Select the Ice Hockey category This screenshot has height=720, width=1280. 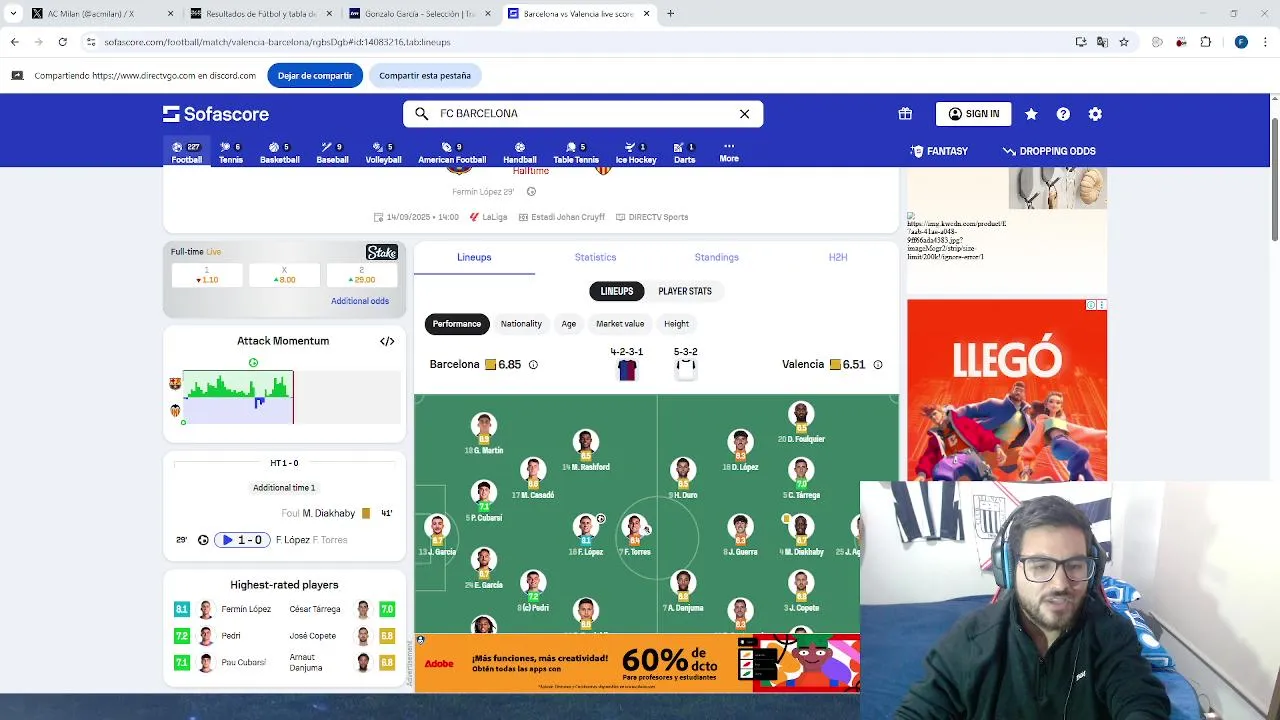636,153
